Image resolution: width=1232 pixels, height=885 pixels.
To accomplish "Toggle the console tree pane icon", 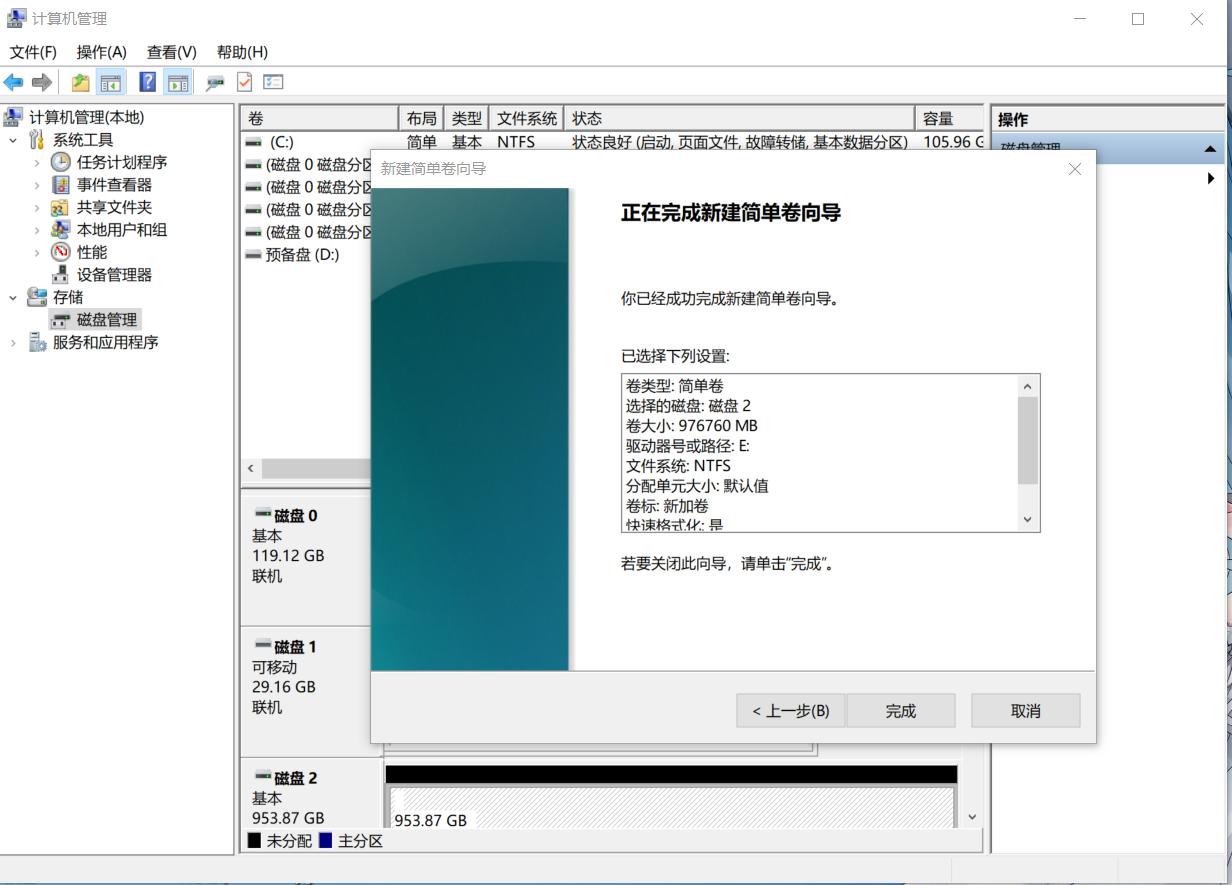I will coord(110,82).
